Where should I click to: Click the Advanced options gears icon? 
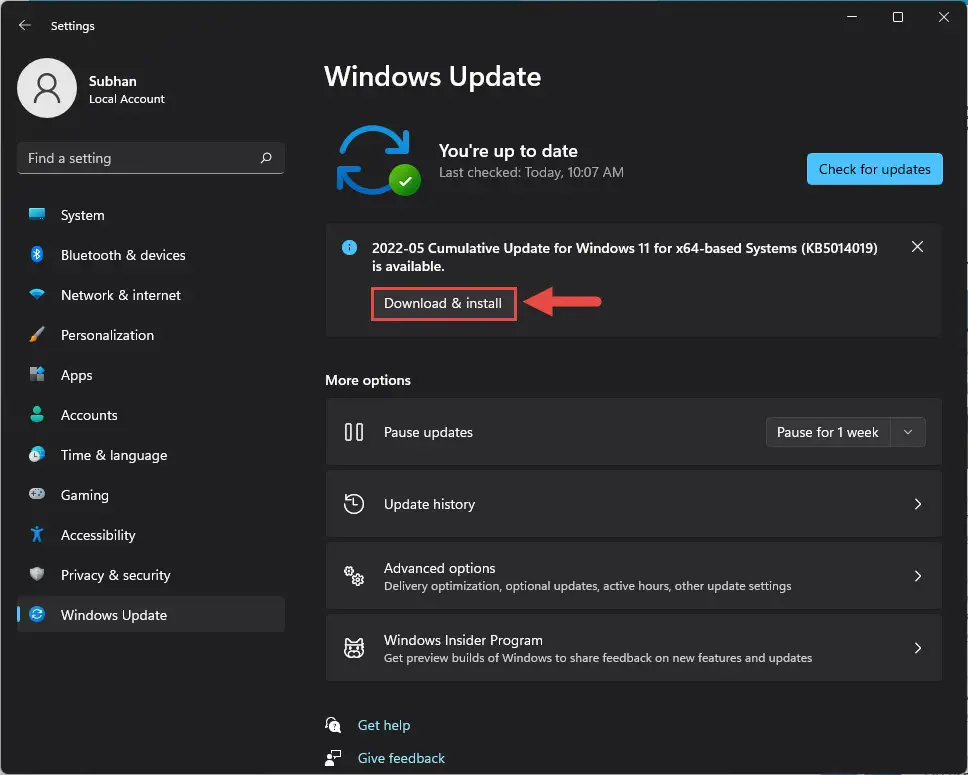pos(354,576)
